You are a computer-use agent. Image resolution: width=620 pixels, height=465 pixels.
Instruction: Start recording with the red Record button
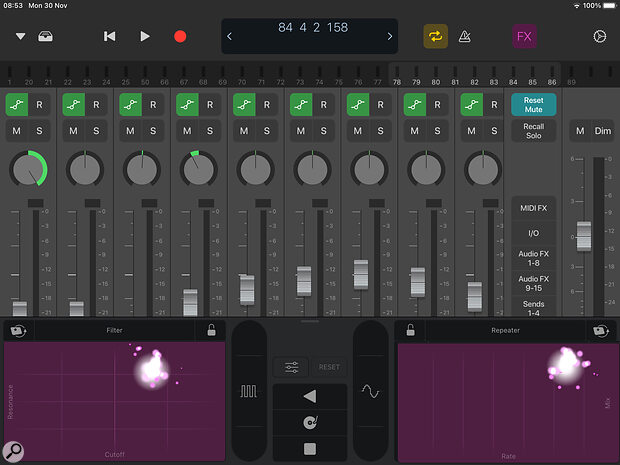pyautogui.click(x=180, y=36)
